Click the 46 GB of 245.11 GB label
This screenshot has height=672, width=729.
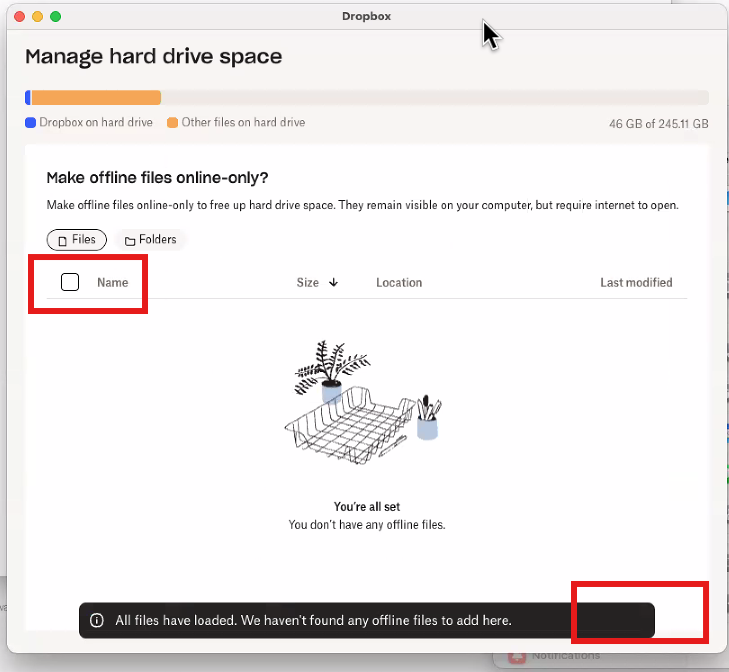658,124
